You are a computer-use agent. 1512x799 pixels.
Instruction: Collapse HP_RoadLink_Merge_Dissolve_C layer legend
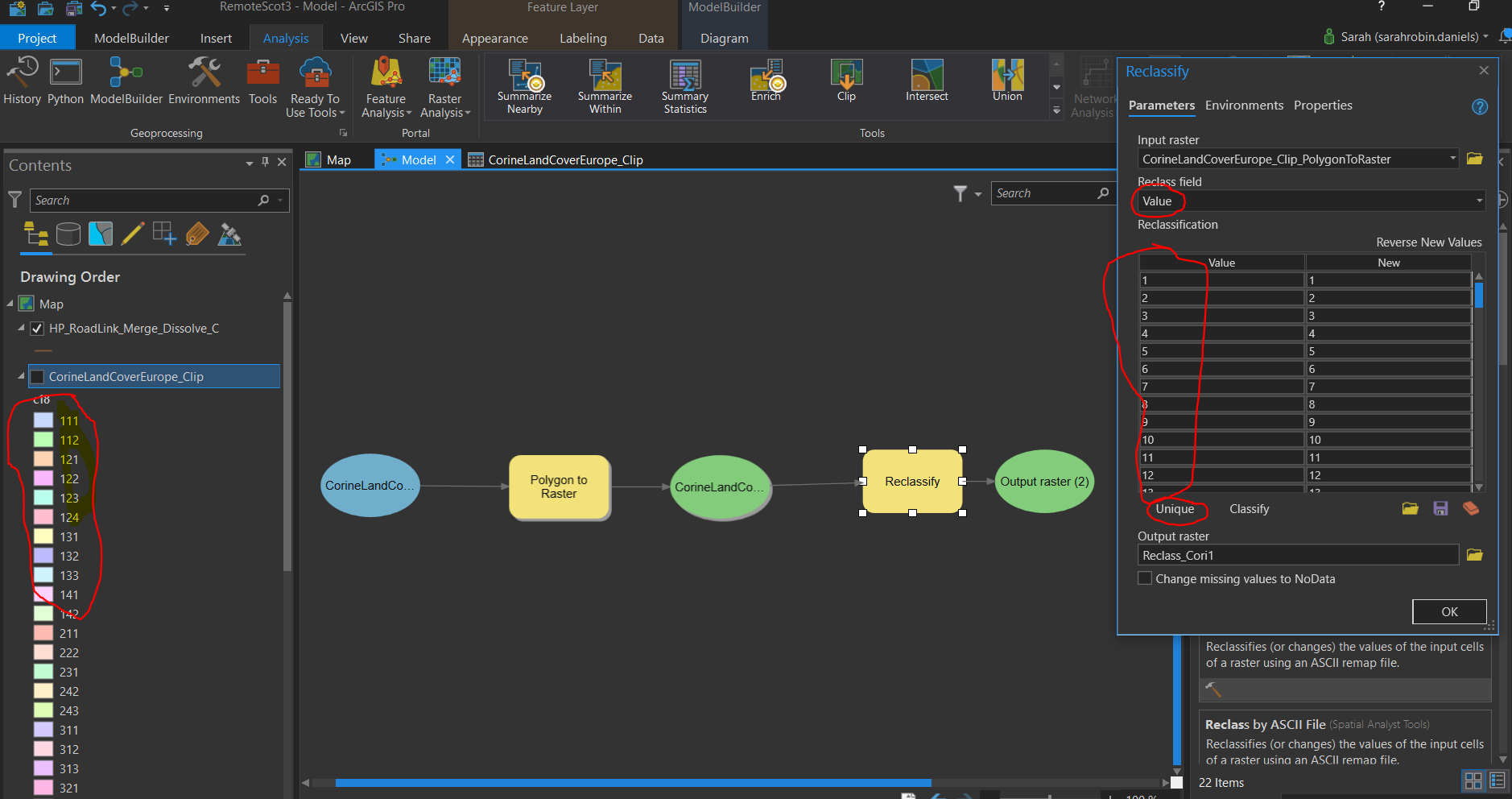(21, 328)
